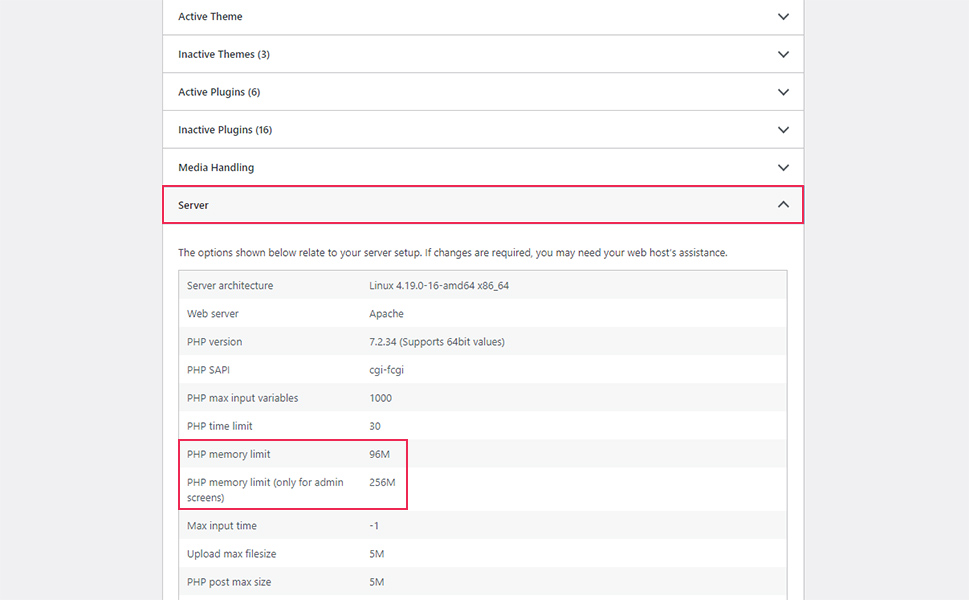Click PHP memory limit 96M value

(x=379, y=454)
